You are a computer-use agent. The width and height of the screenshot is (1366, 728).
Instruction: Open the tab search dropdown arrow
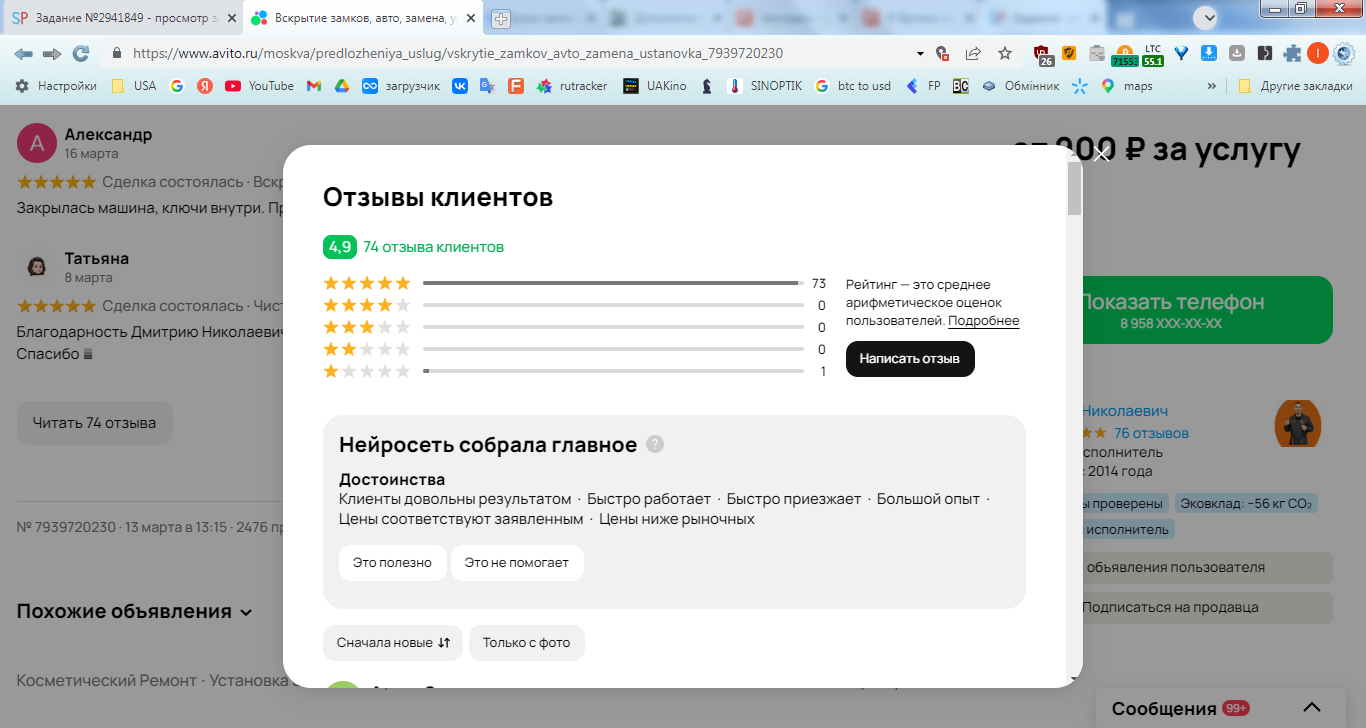1210,18
